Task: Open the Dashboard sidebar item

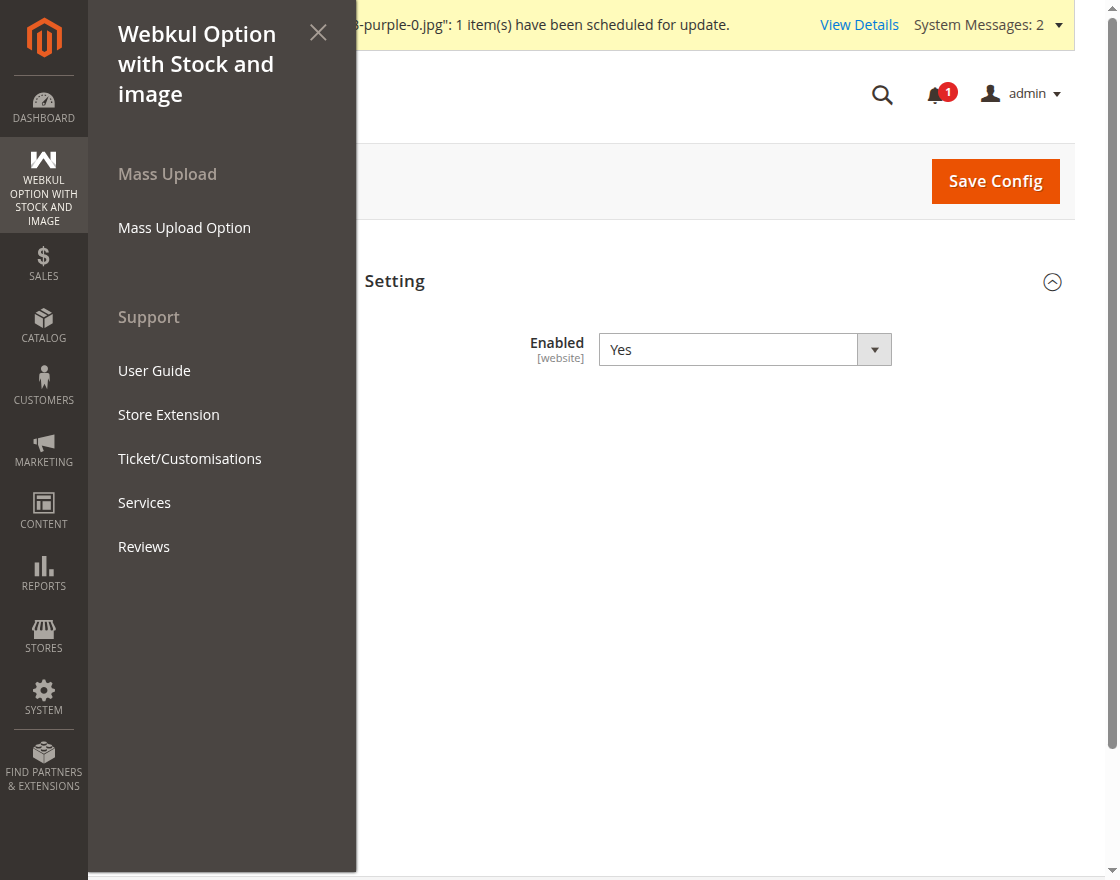Action: pos(44,107)
